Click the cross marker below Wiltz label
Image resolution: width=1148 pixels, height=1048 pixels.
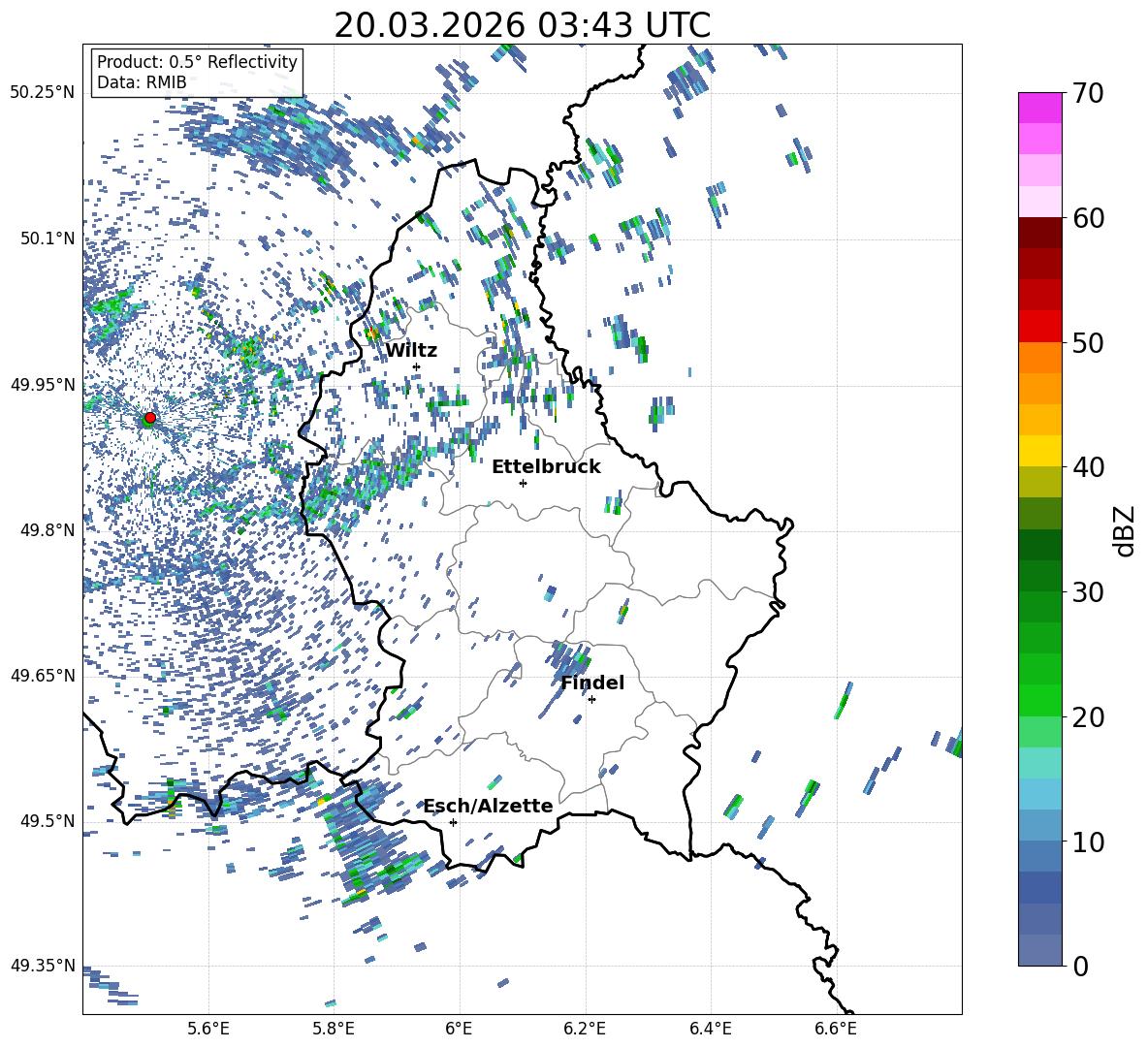pos(416,366)
